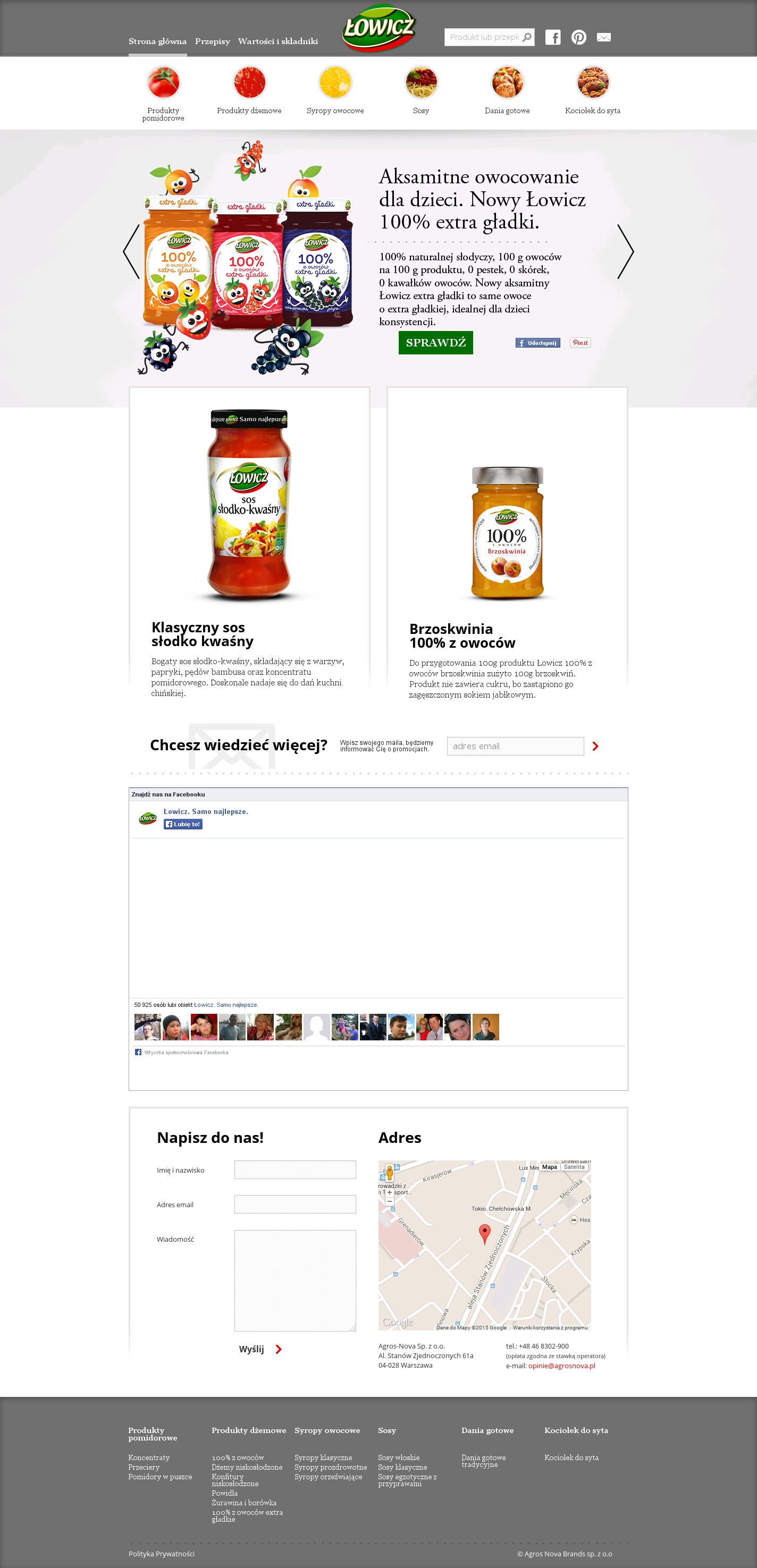Submit newsletter email with red arrow
This screenshot has height=1568, width=757.
click(595, 746)
